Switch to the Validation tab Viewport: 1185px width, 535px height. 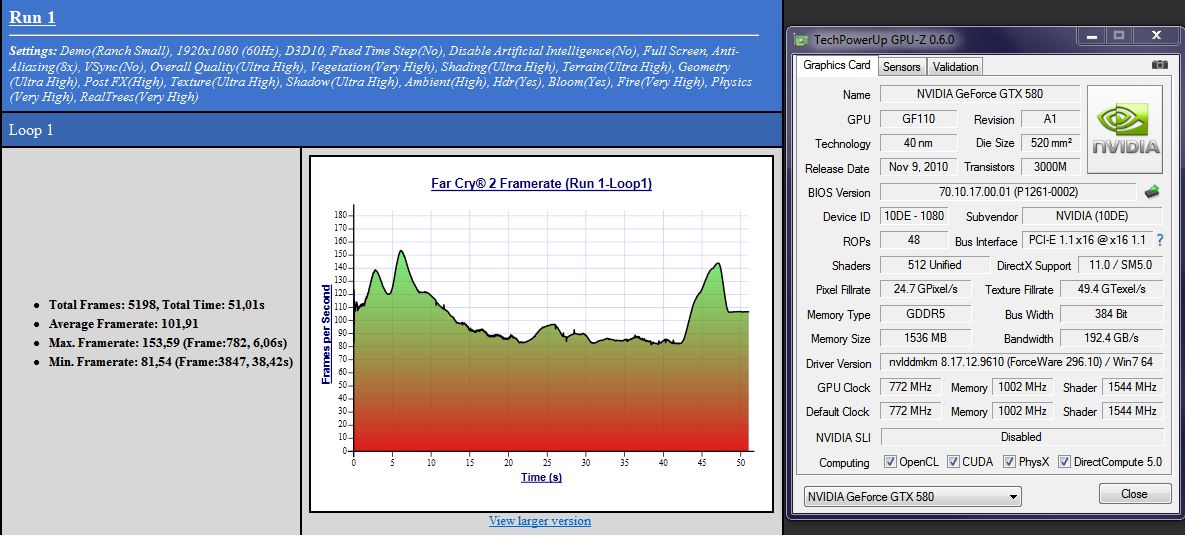coord(955,66)
